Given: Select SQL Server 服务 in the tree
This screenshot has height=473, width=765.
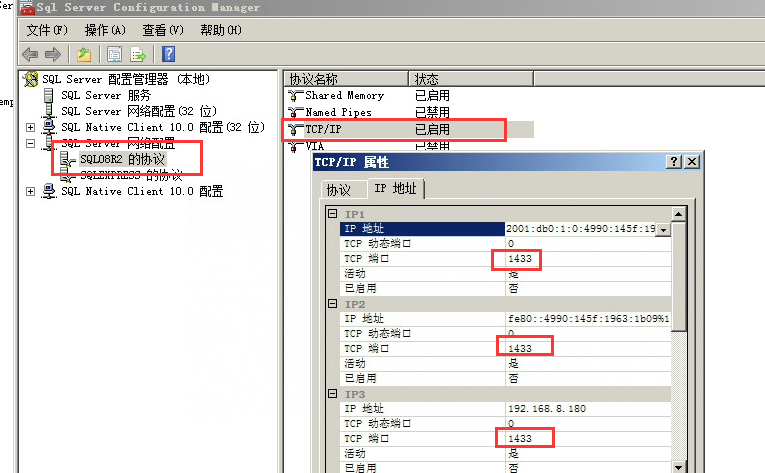Looking at the screenshot, I should tap(106, 95).
